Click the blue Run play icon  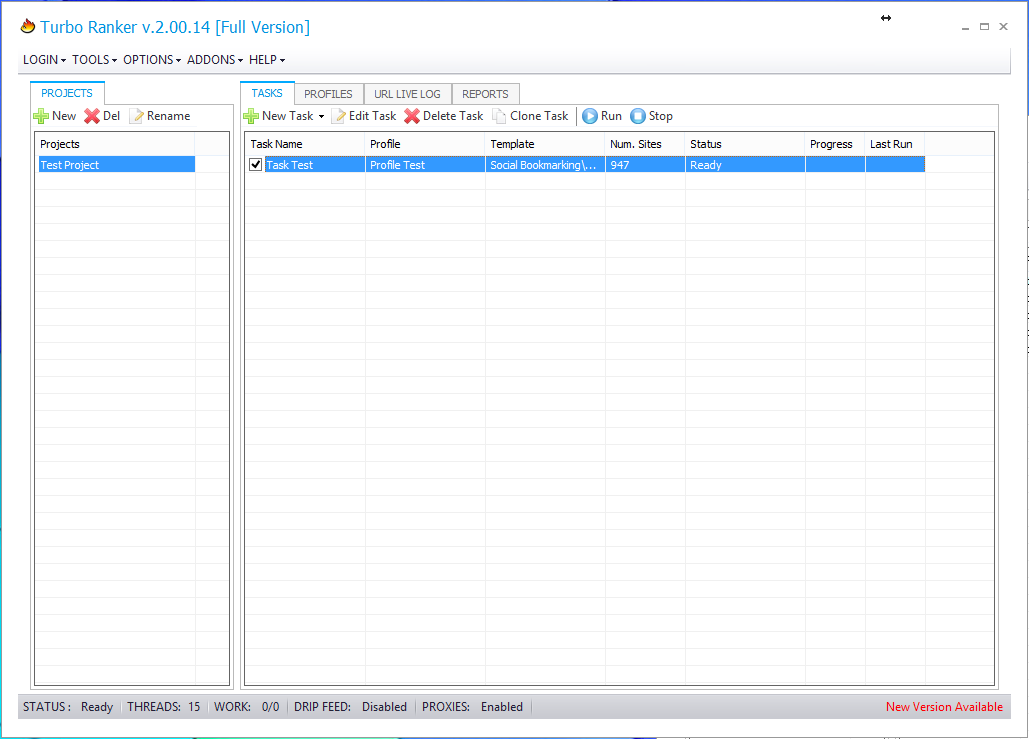590,116
